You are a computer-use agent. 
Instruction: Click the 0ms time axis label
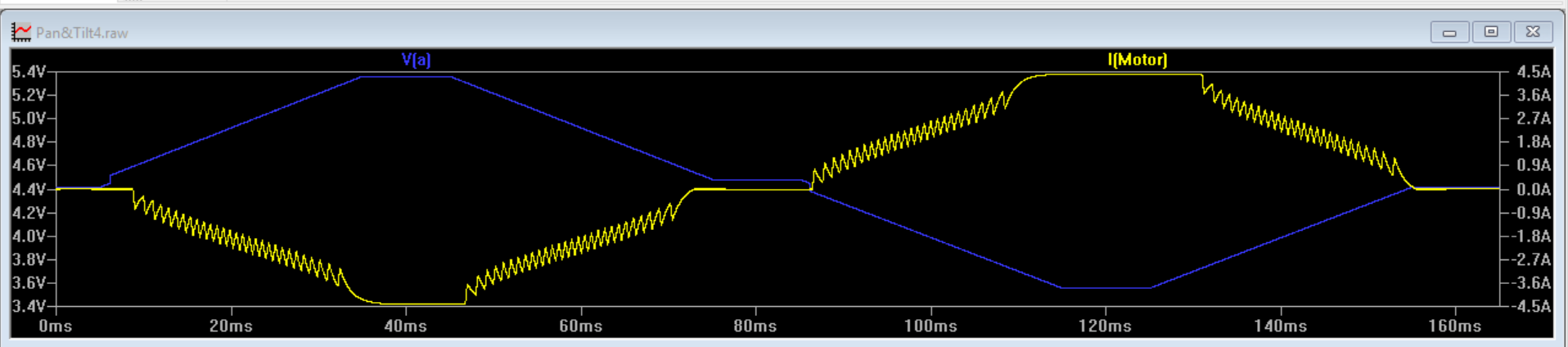56,326
